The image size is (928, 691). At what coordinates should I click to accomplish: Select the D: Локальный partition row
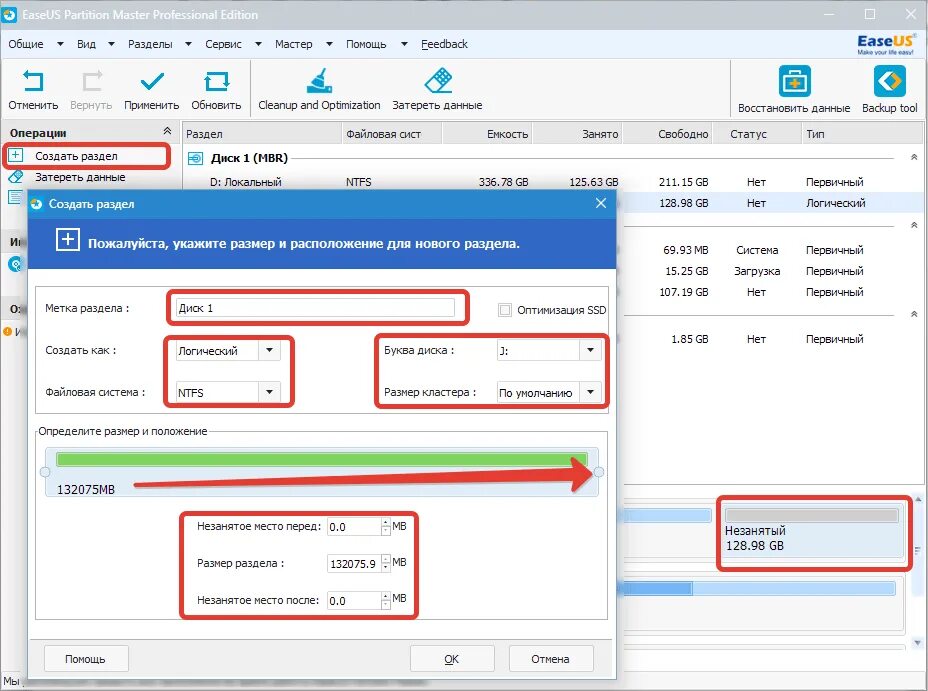553,182
